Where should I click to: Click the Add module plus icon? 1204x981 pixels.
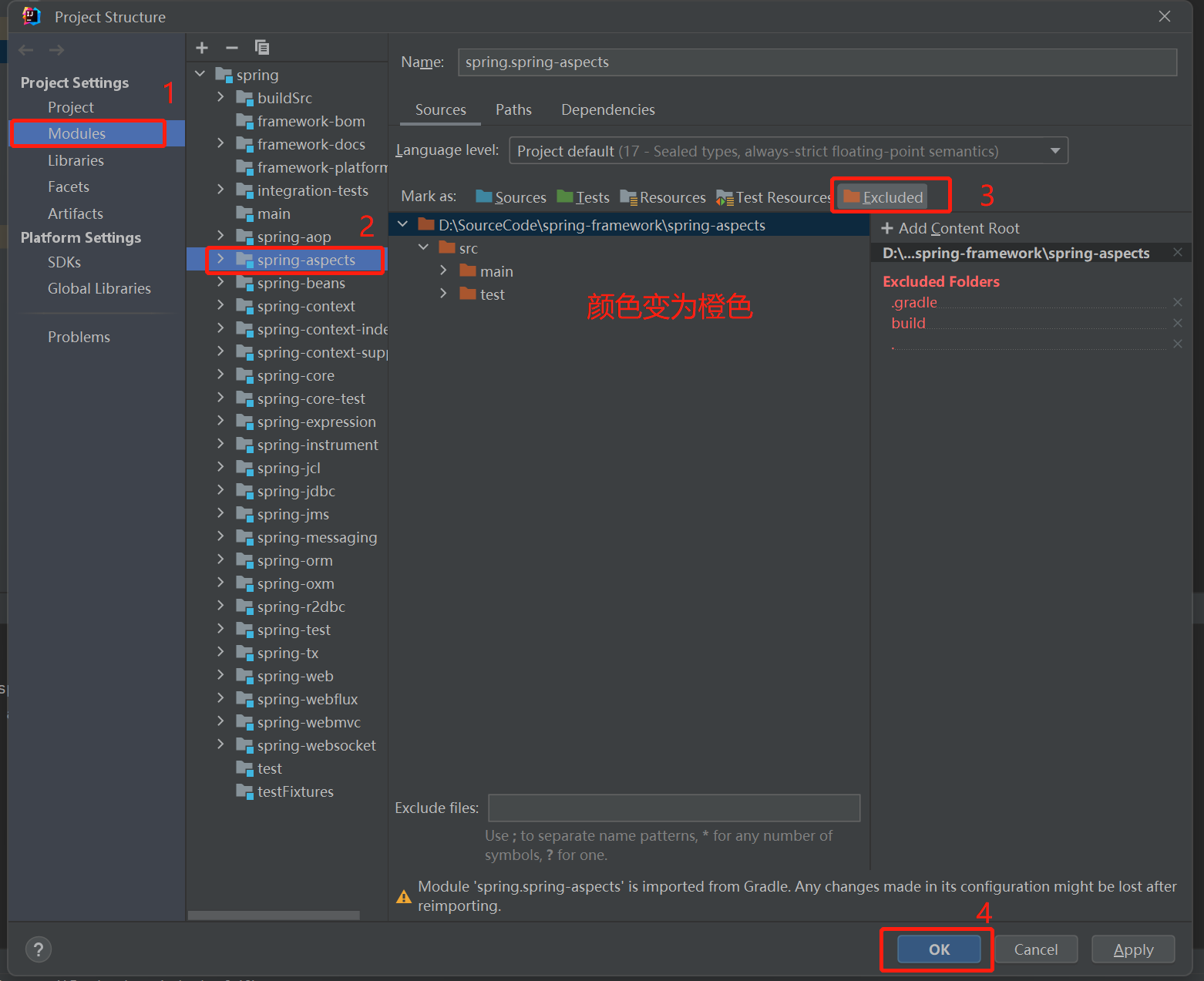[x=202, y=48]
